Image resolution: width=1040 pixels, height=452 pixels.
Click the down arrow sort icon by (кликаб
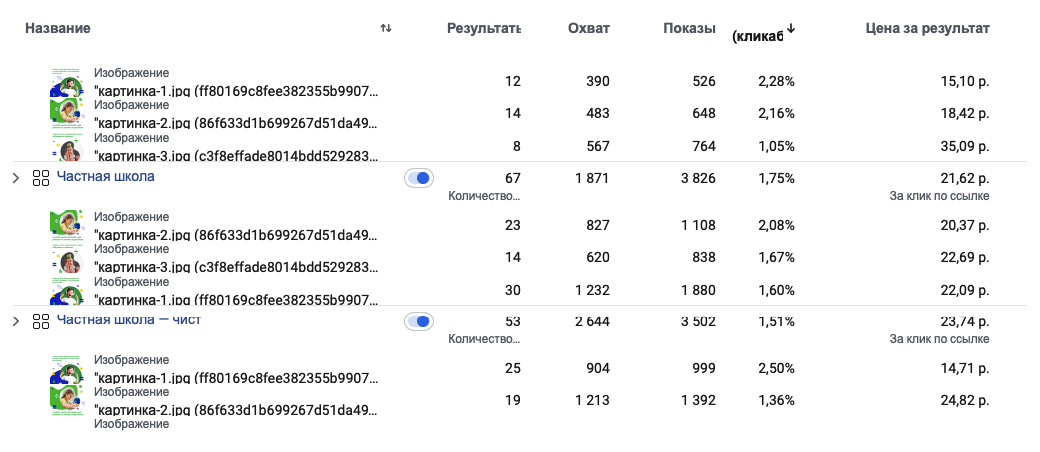pos(791,29)
